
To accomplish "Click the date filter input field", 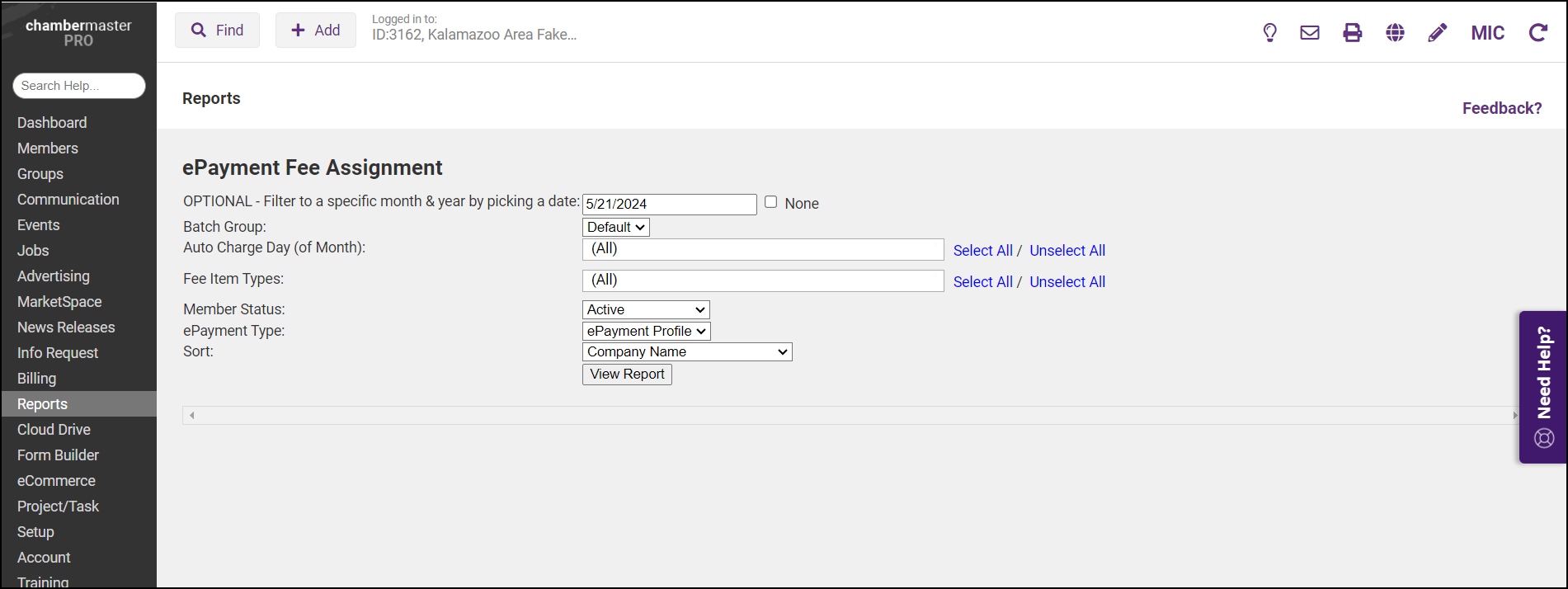I will 669,204.
